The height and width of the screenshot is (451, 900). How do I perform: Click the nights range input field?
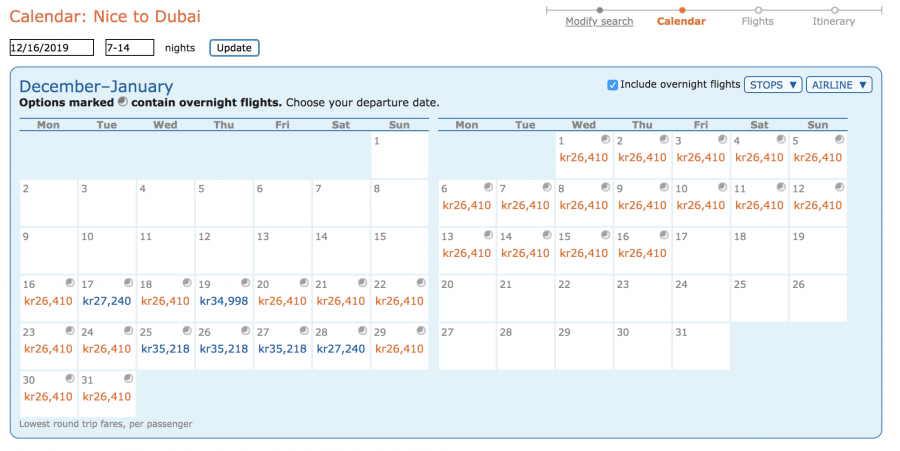click(x=129, y=48)
